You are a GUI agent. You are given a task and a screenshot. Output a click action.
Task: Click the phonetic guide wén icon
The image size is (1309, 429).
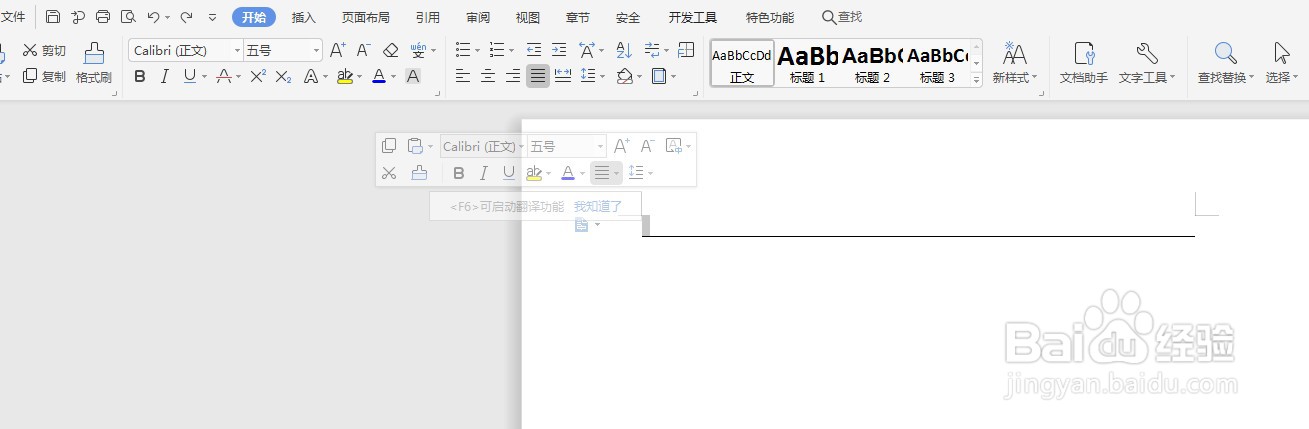coord(416,50)
